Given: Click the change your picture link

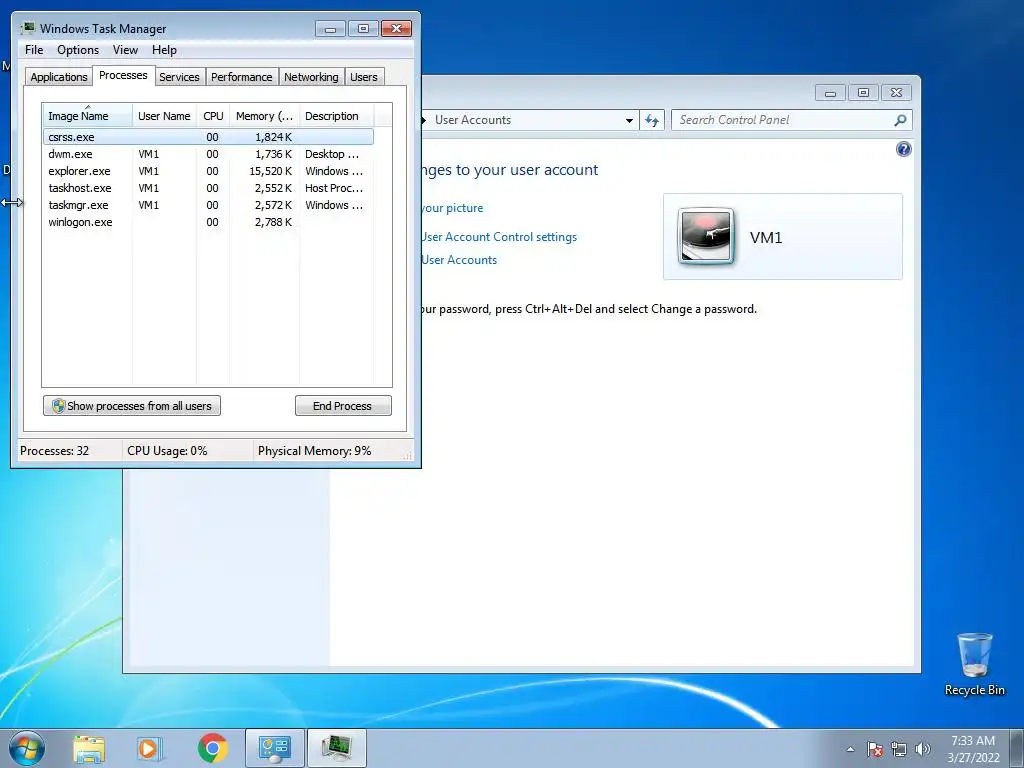Looking at the screenshot, I should point(452,208).
